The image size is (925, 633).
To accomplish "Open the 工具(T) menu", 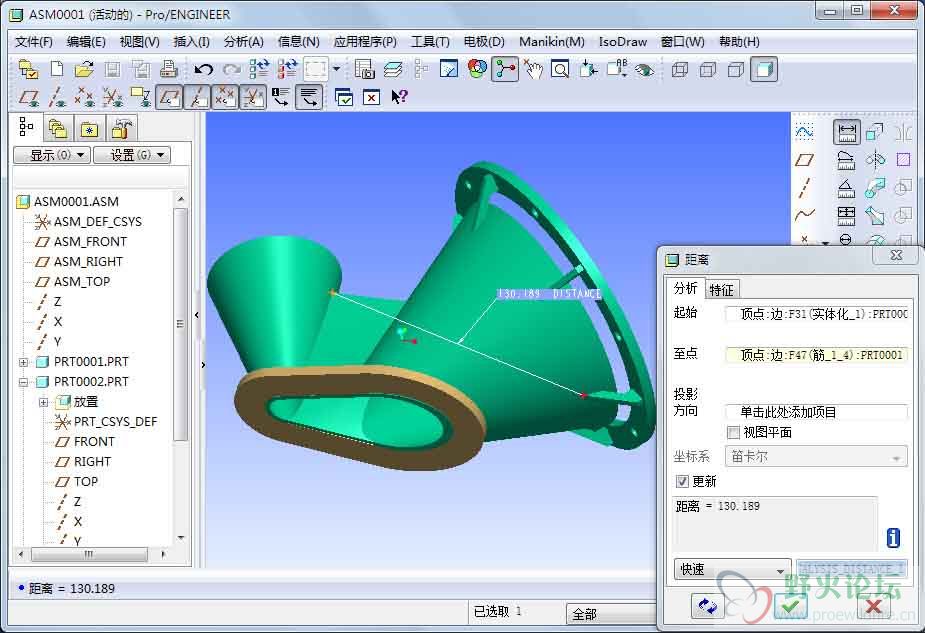I will (x=430, y=42).
